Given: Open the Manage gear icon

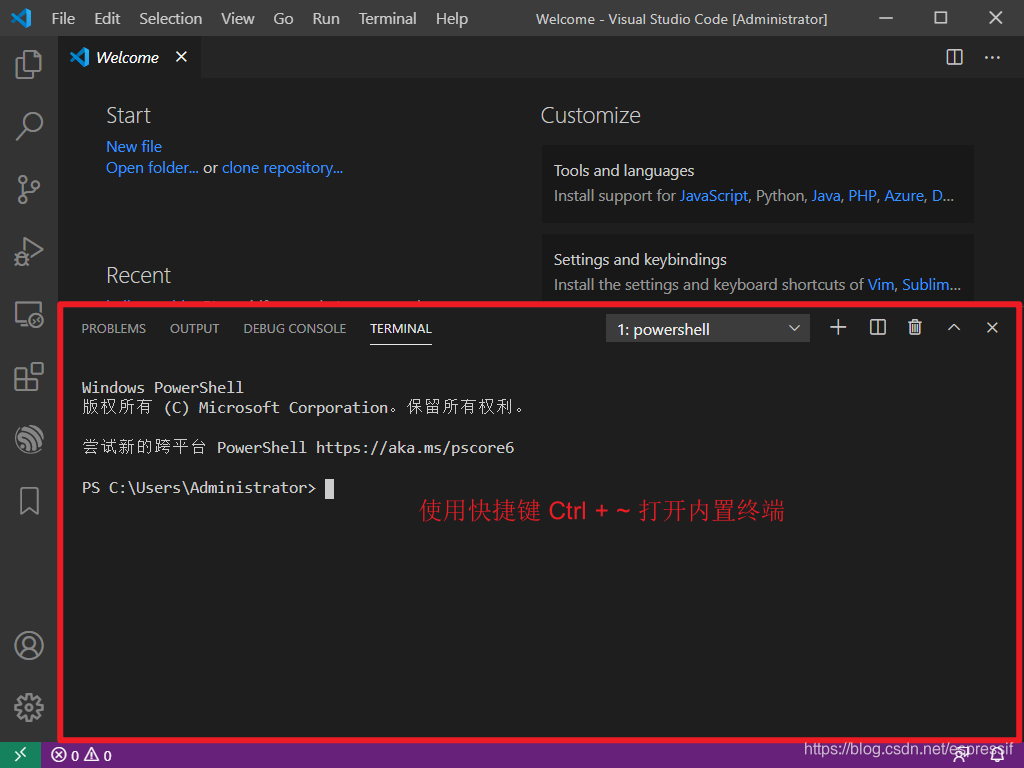Looking at the screenshot, I should [29, 707].
